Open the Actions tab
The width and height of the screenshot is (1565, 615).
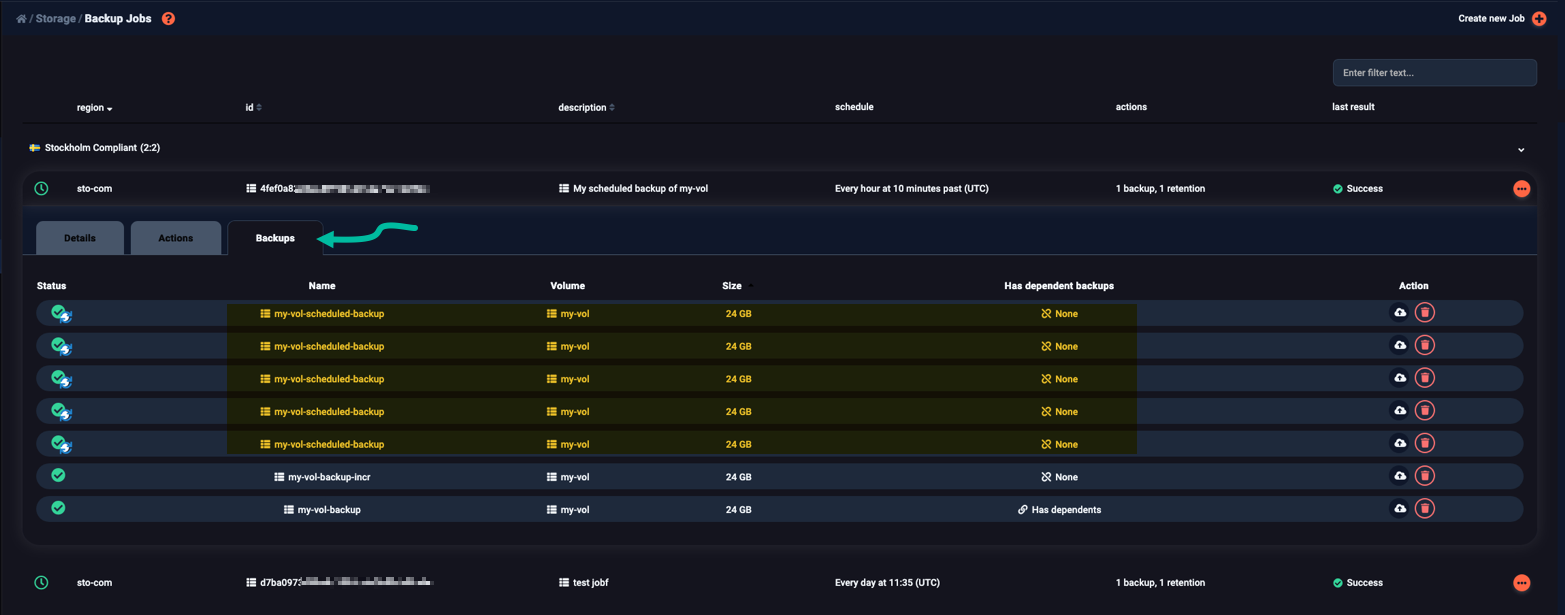(x=176, y=238)
